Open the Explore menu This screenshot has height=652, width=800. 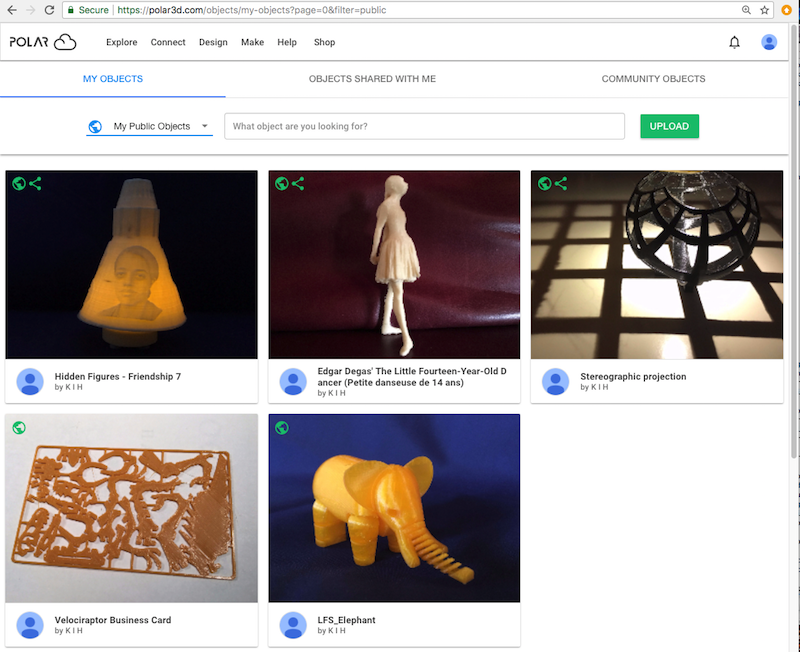coord(121,42)
